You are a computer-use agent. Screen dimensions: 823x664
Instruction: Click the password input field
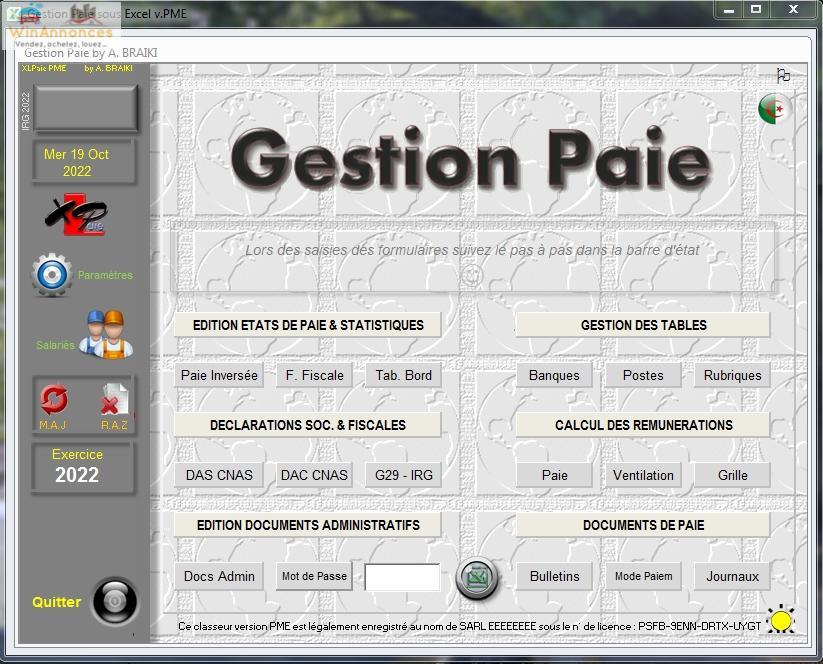click(x=402, y=577)
